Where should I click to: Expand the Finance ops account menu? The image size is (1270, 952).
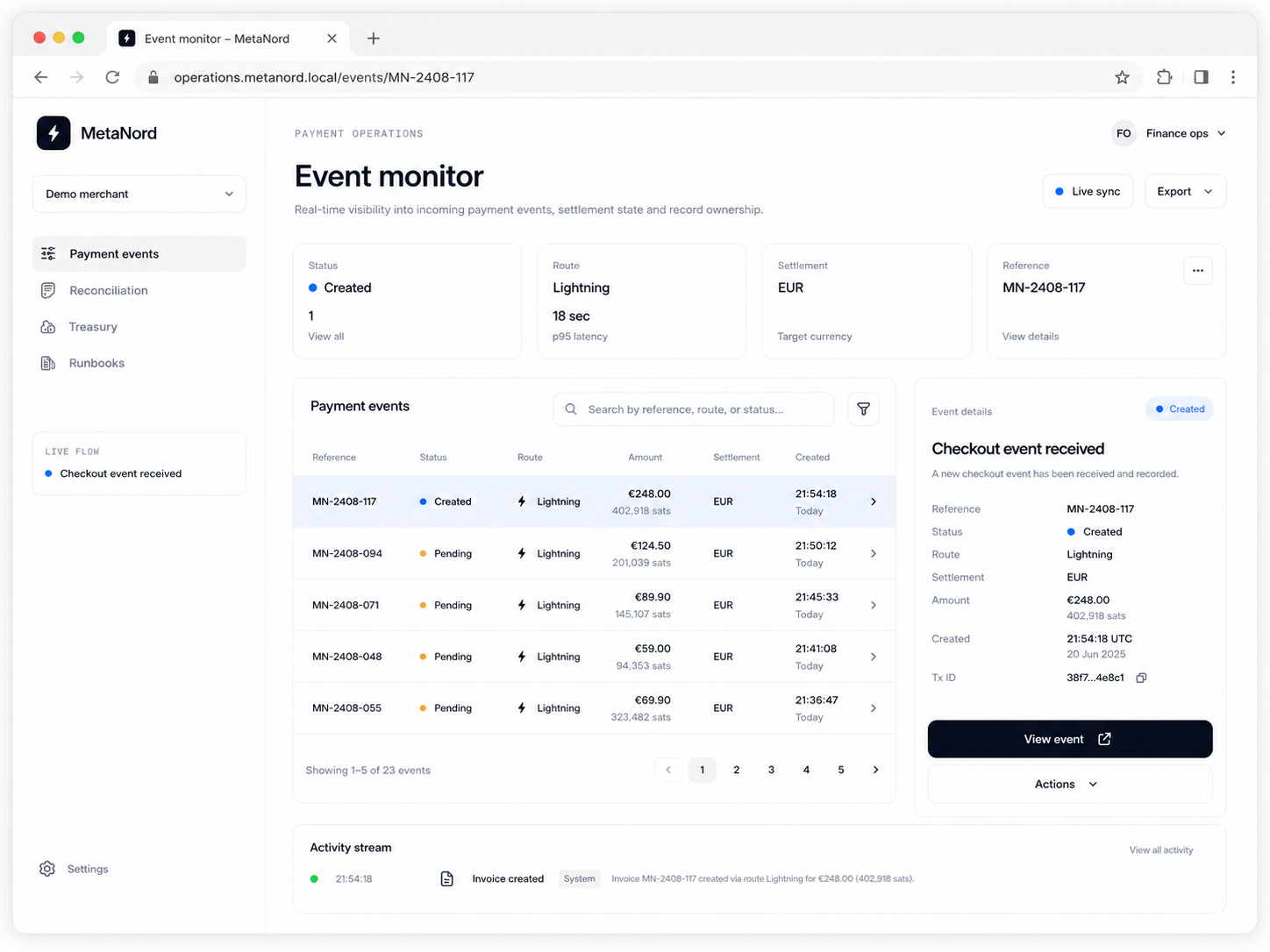coord(1169,133)
